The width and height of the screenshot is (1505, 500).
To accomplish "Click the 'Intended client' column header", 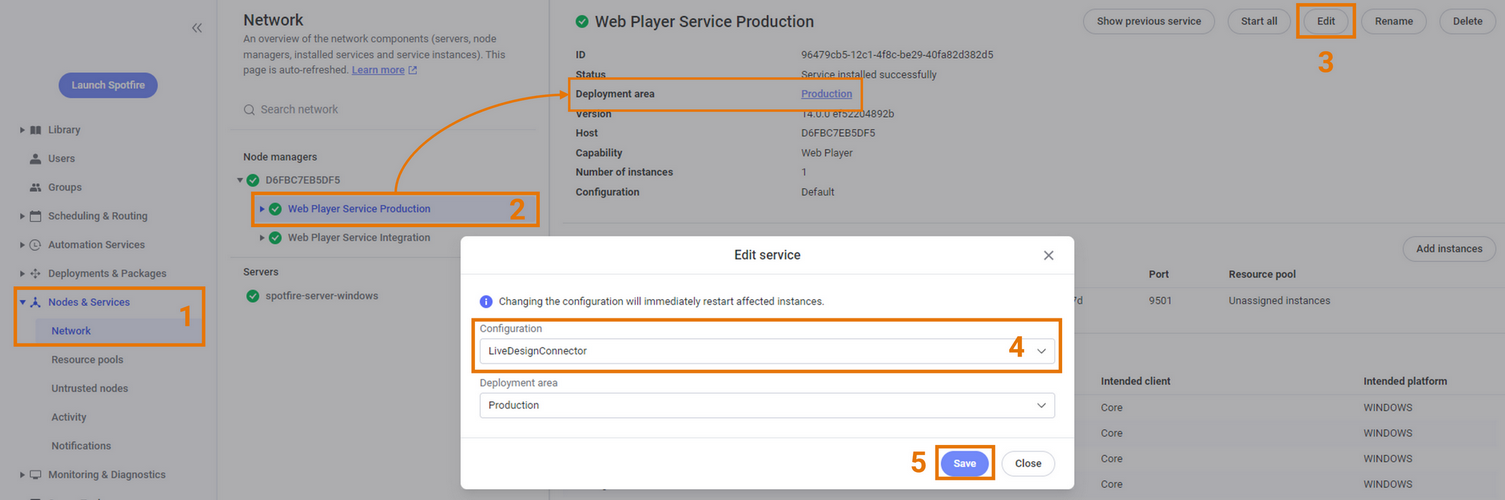I will coord(1135,381).
